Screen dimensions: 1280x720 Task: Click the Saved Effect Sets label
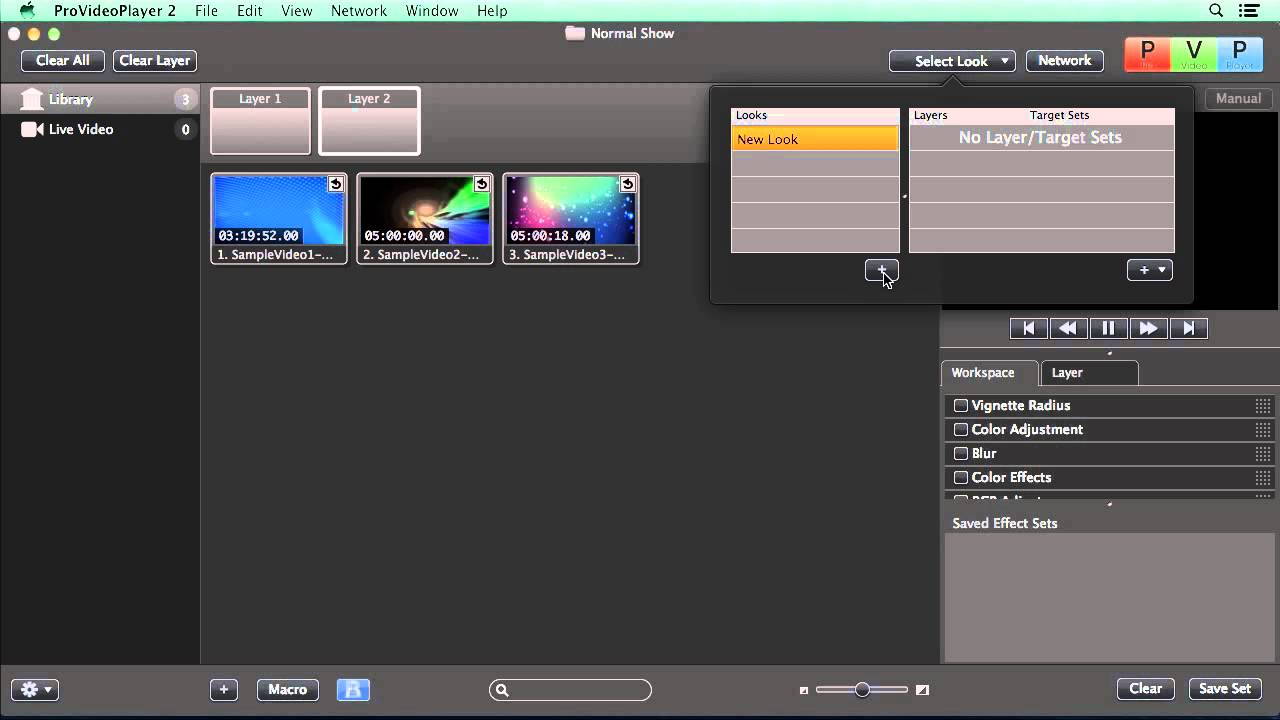point(1004,523)
